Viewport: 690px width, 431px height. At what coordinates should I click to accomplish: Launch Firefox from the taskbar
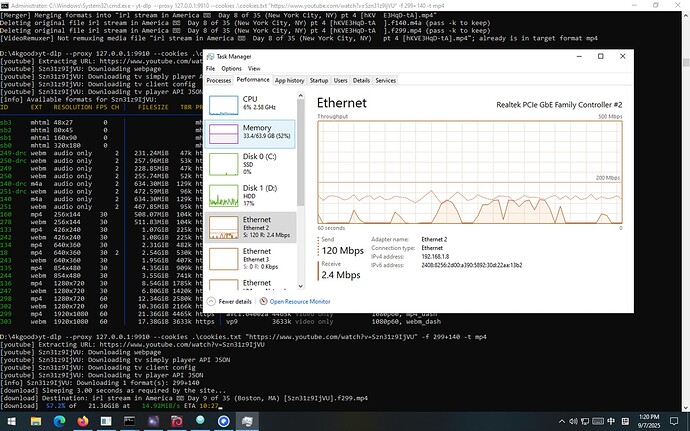click(83, 421)
